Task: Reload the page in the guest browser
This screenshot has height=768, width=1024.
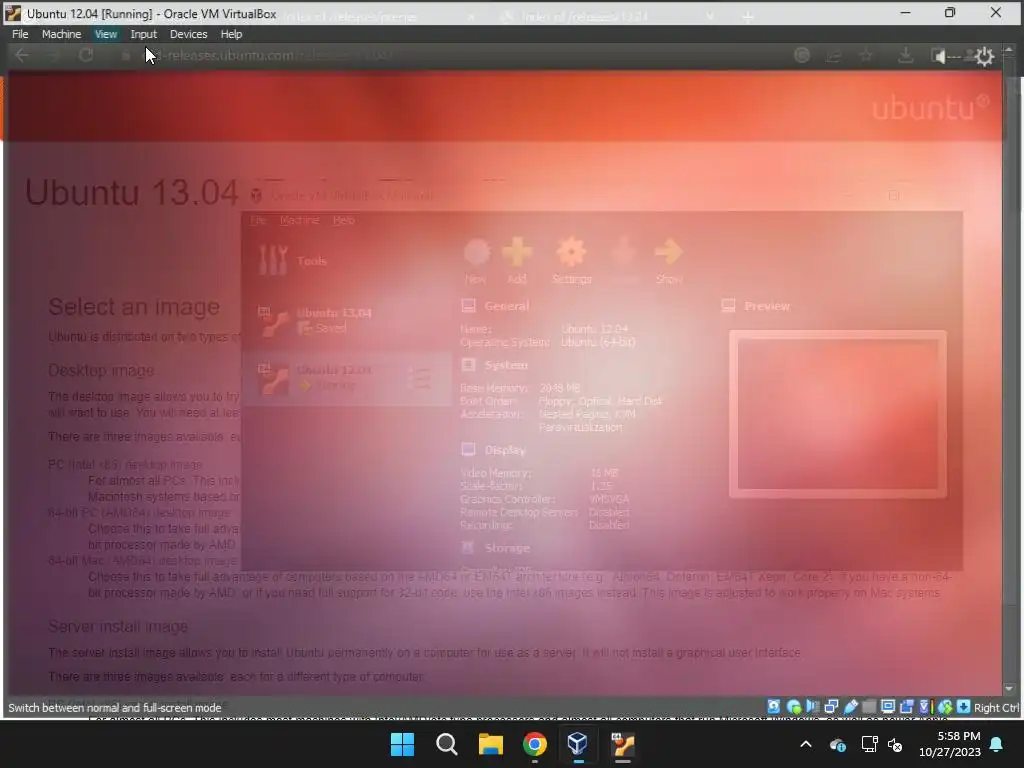Action: click(86, 56)
